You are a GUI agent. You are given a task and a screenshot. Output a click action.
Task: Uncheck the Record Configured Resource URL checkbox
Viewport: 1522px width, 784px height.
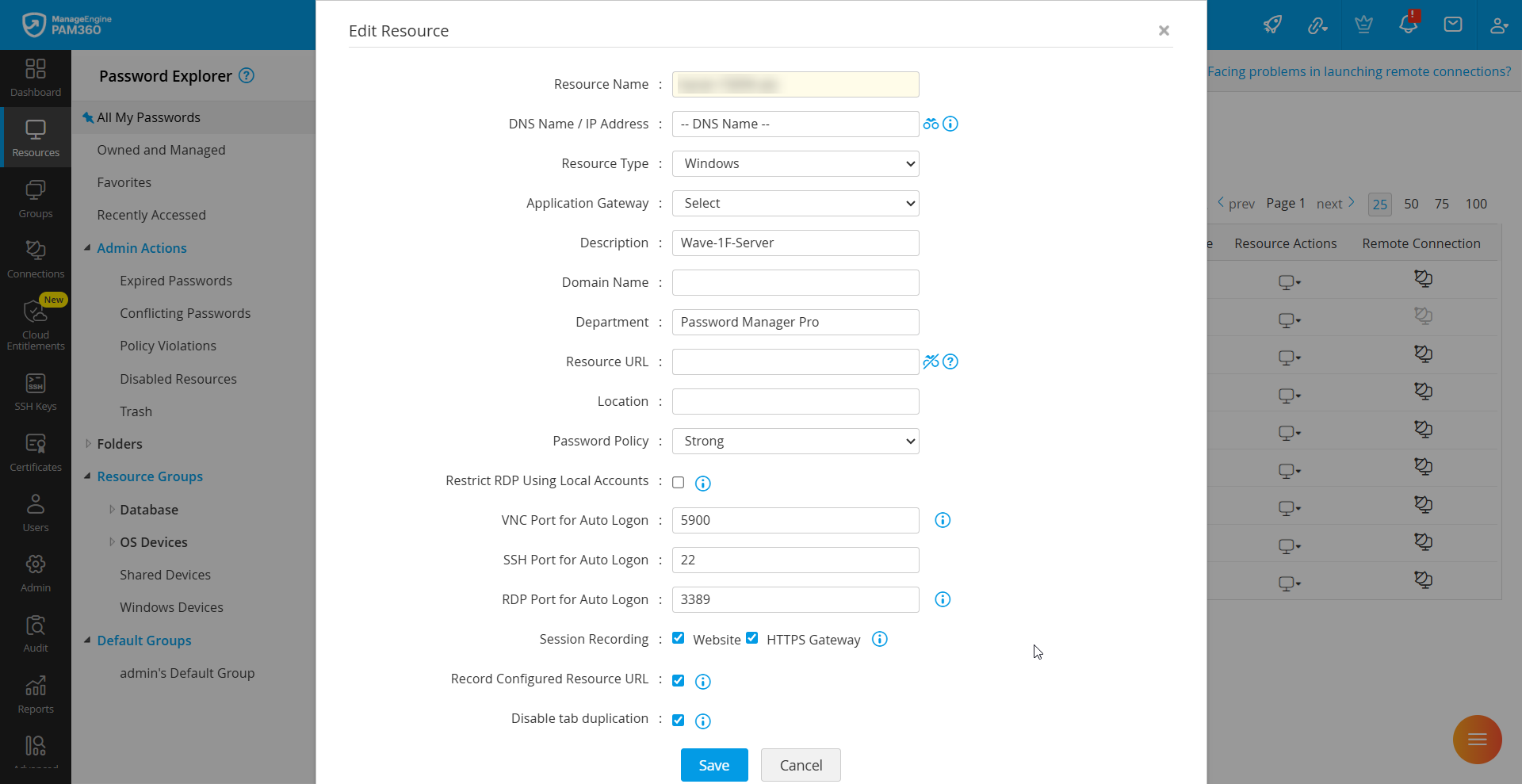point(679,680)
